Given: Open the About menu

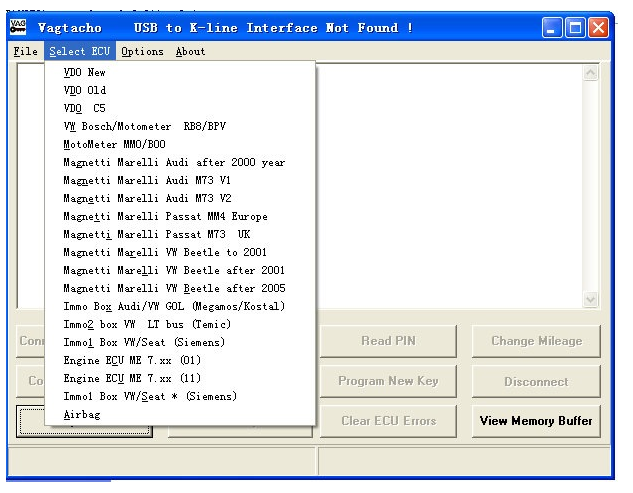Looking at the screenshot, I should tap(190, 52).
